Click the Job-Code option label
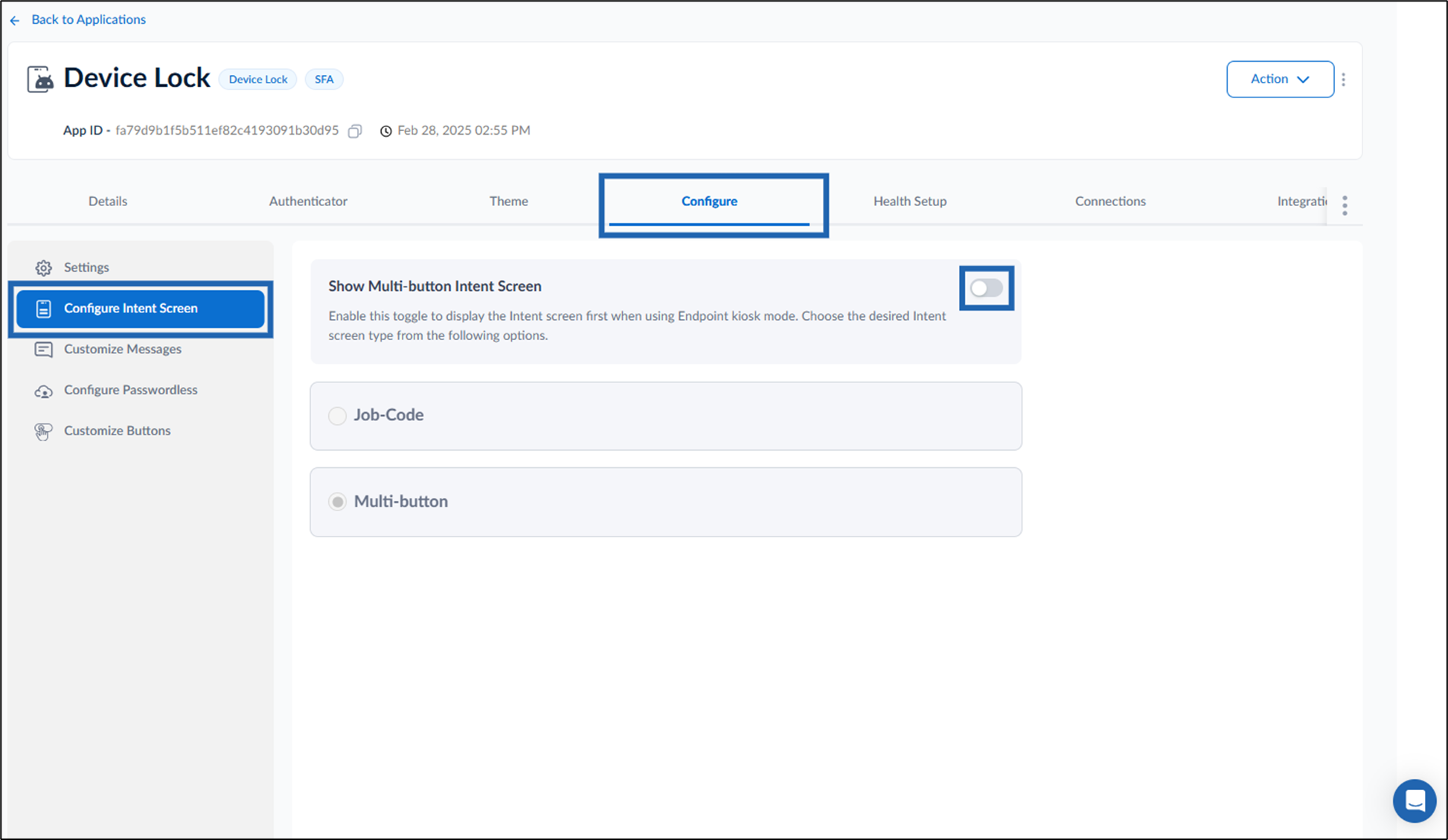The width and height of the screenshot is (1448, 840). click(388, 414)
